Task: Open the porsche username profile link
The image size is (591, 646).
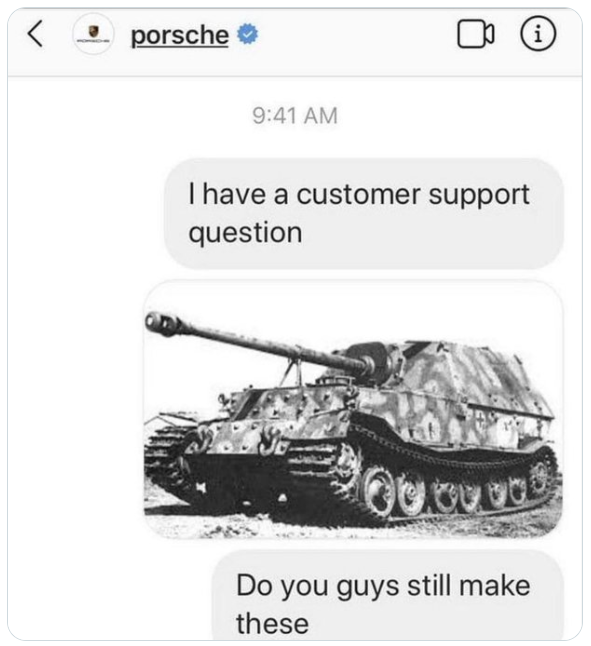Action: click(180, 36)
